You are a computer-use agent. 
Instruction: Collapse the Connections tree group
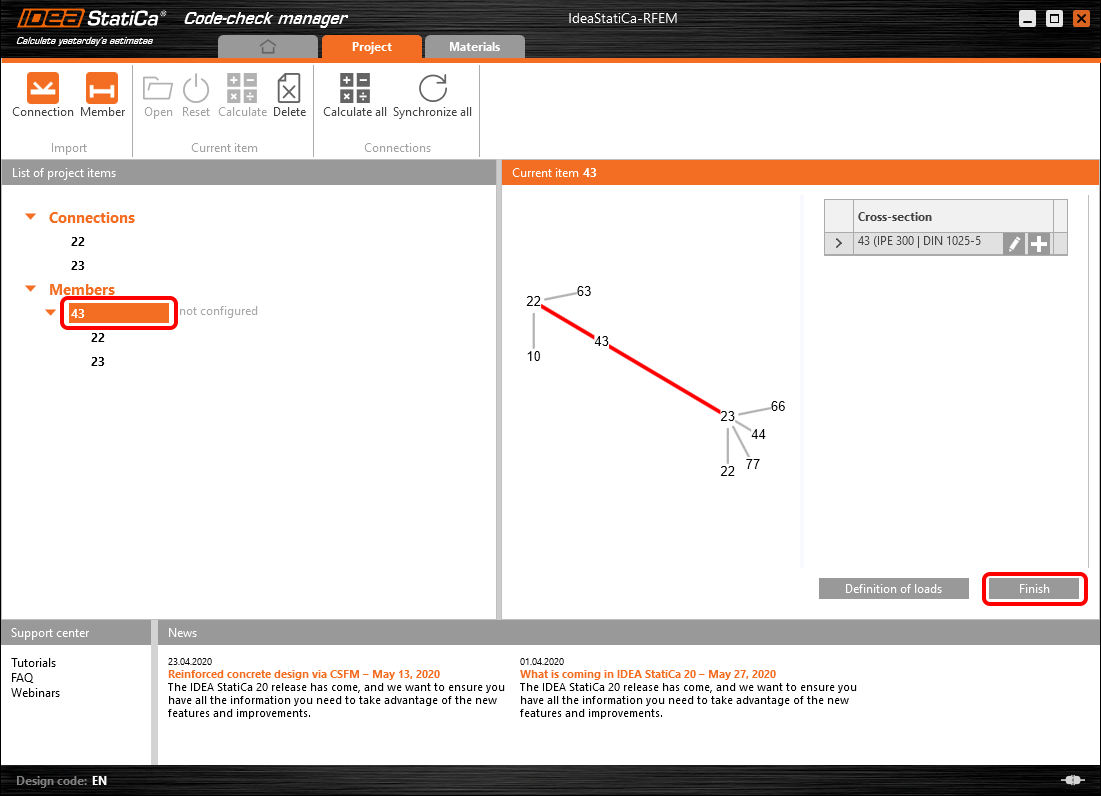click(x=30, y=217)
